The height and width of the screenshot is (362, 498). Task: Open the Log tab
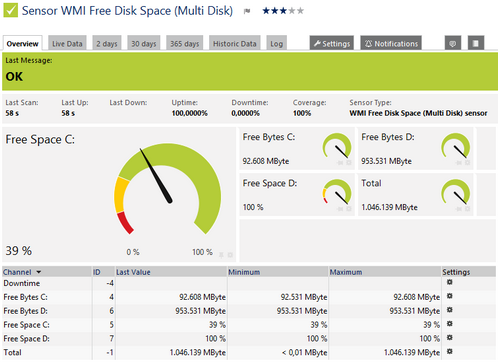click(x=276, y=43)
